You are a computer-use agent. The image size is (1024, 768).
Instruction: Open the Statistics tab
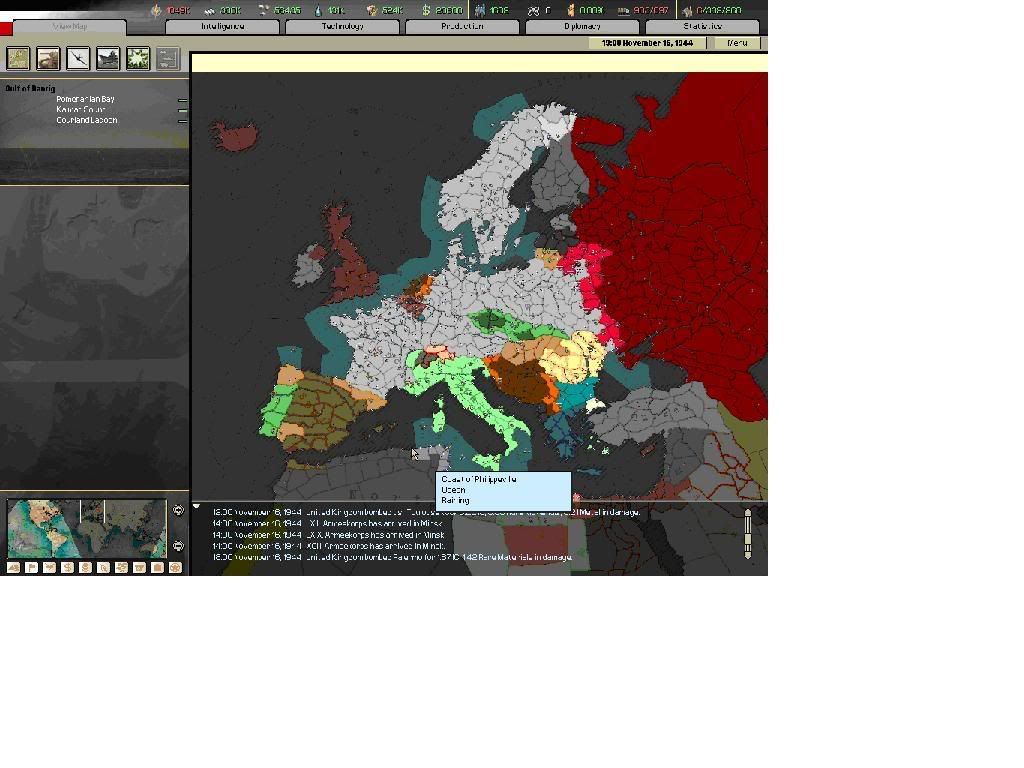[702, 27]
